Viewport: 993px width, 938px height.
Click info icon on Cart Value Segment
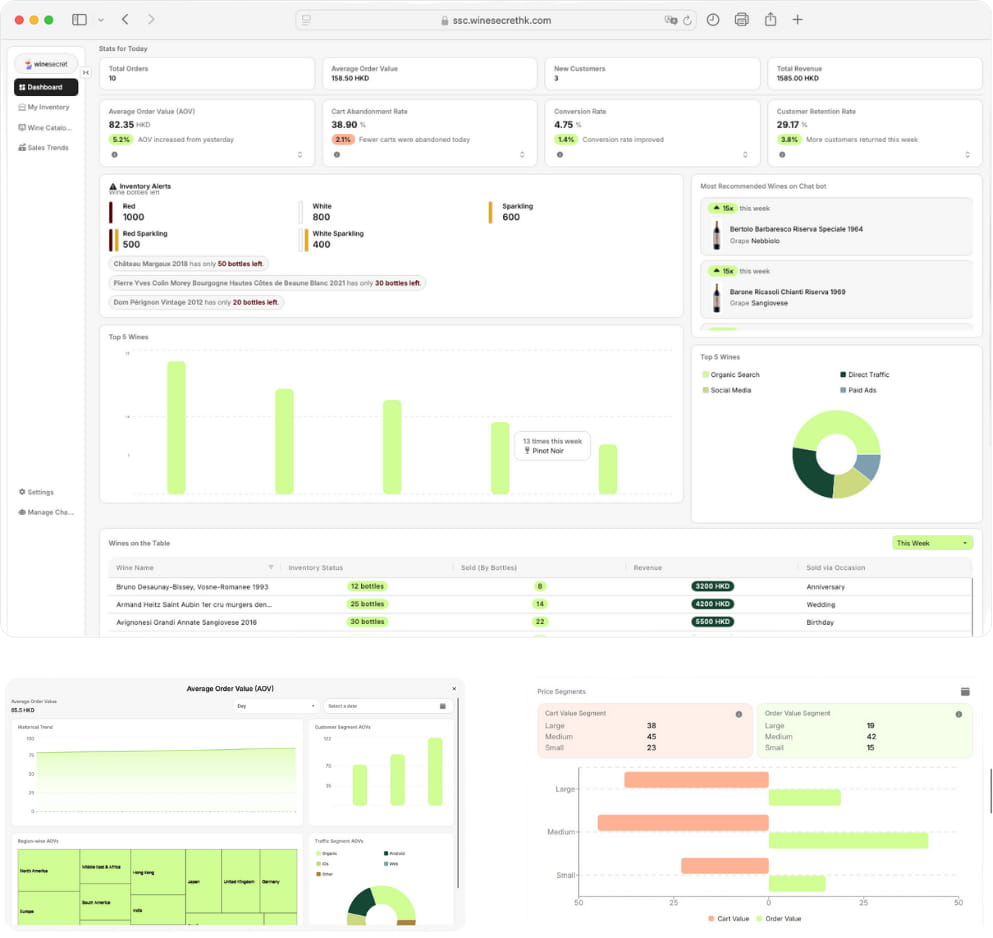click(x=739, y=714)
